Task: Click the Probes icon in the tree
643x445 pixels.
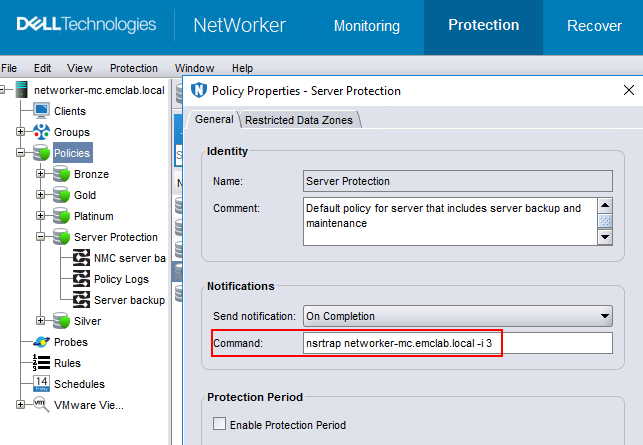Action: [x=41, y=342]
